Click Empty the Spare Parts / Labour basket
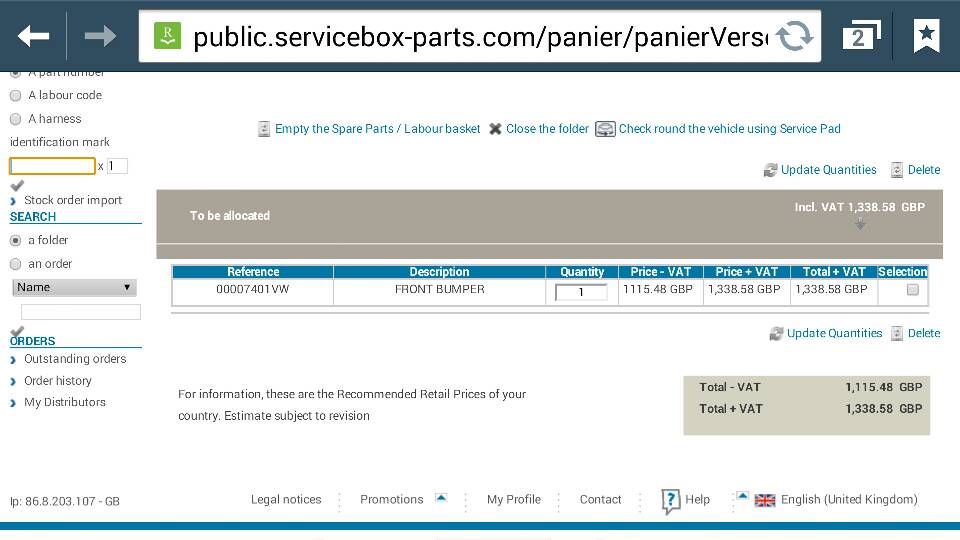This screenshot has width=960, height=540. (x=377, y=129)
